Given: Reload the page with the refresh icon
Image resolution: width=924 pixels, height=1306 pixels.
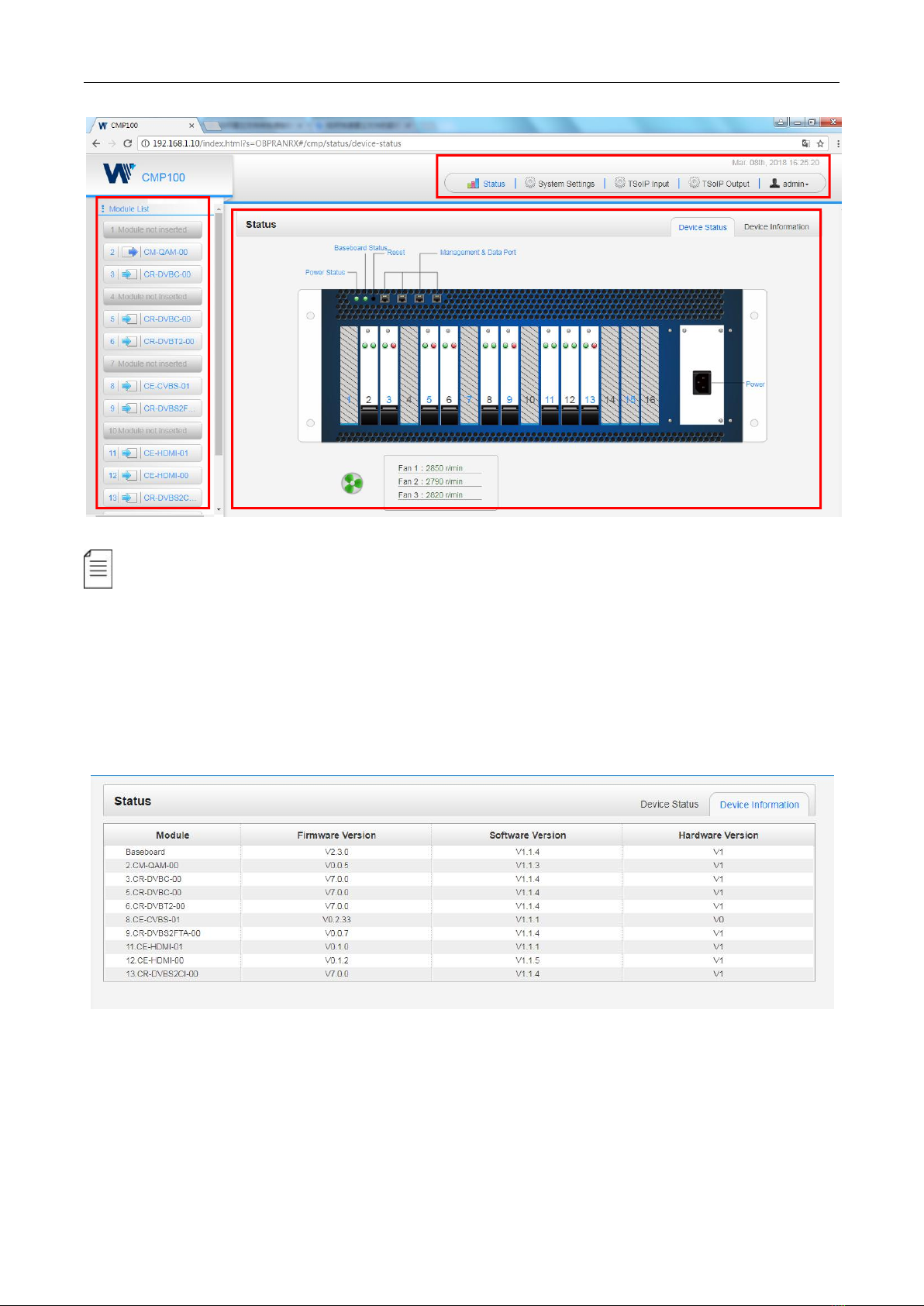Looking at the screenshot, I should pos(127,143).
